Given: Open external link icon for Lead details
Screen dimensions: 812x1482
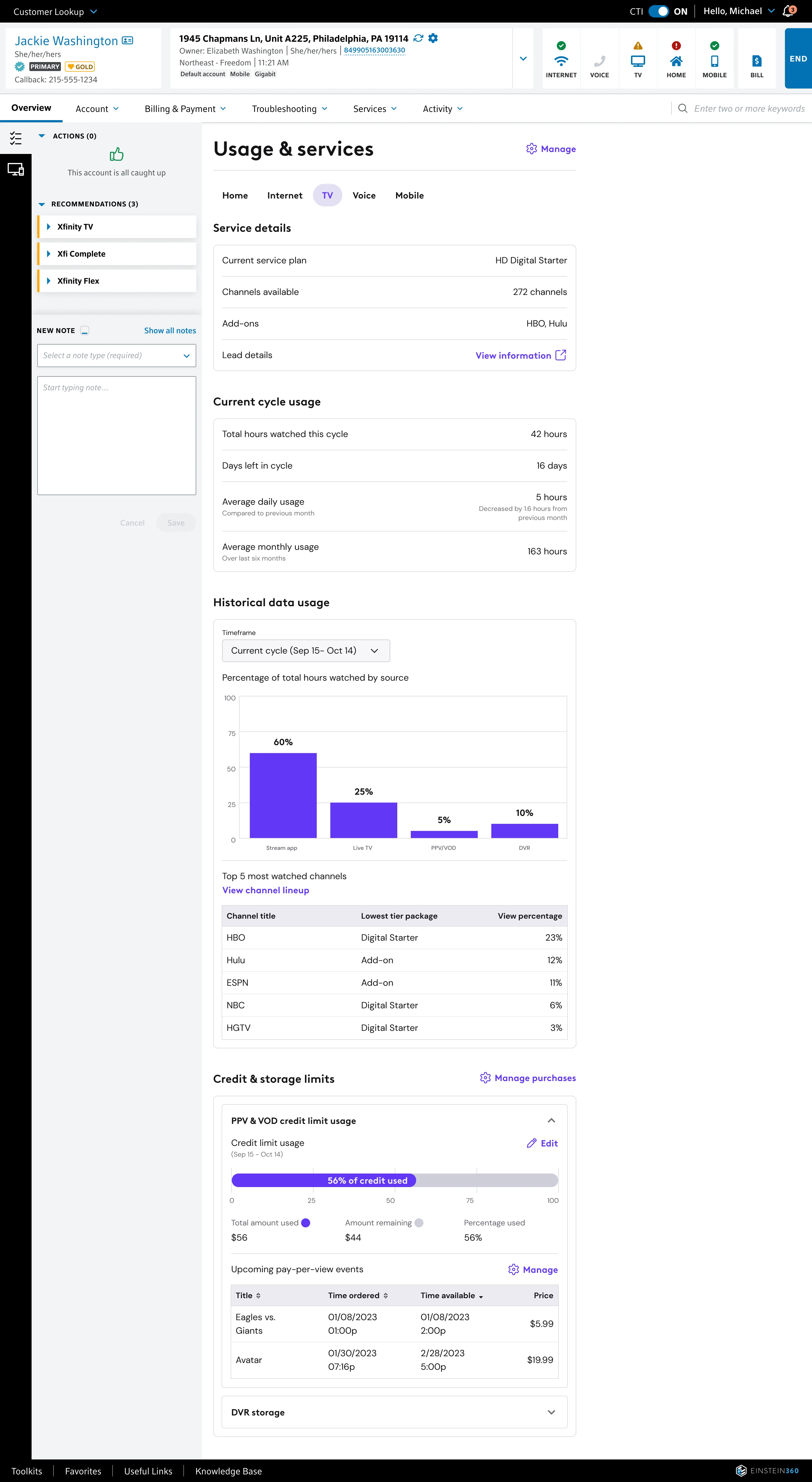Looking at the screenshot, I should [561, 355].
